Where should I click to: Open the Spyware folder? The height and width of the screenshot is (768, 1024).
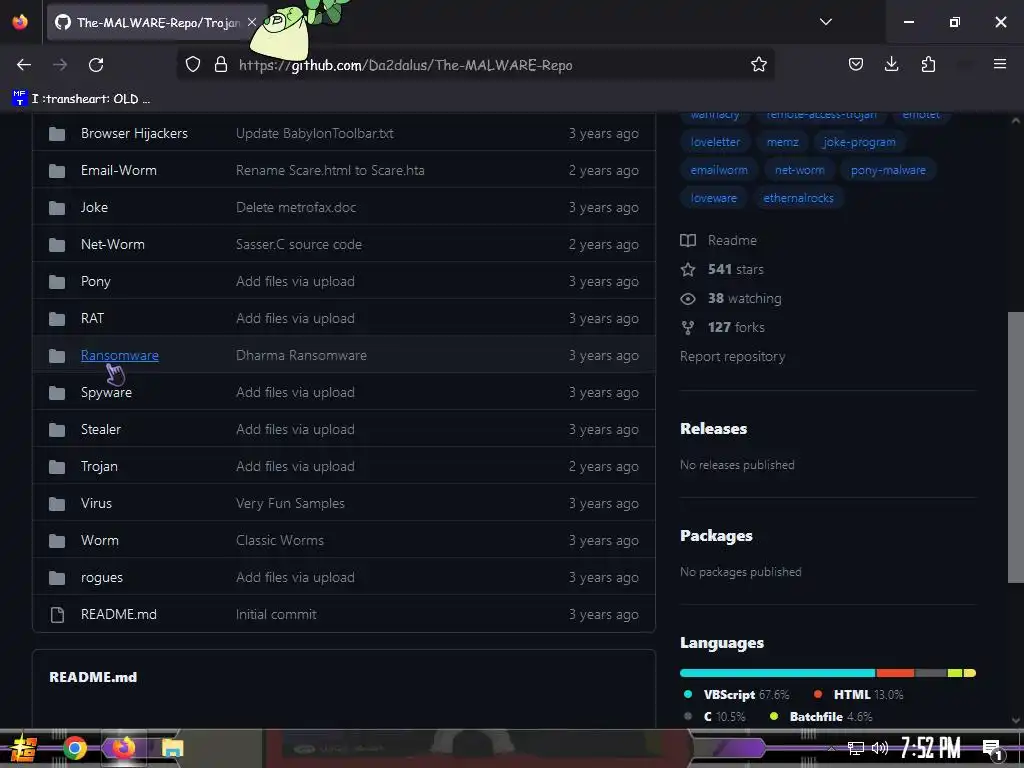(106, 392)
